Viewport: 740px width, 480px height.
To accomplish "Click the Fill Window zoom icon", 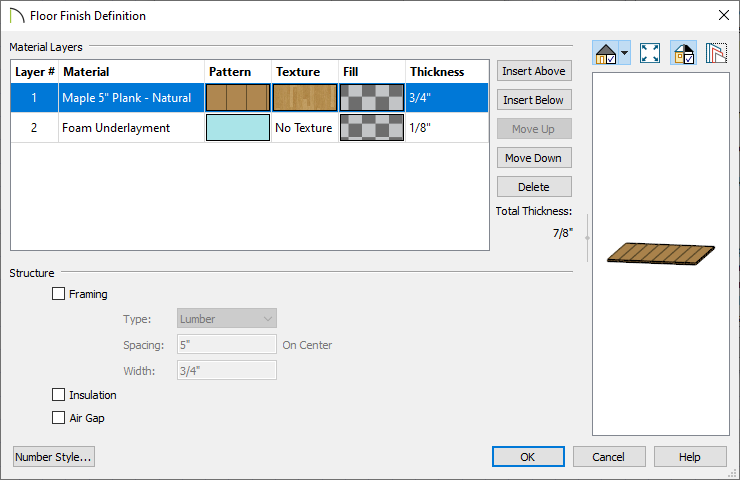I will [650, 53].
